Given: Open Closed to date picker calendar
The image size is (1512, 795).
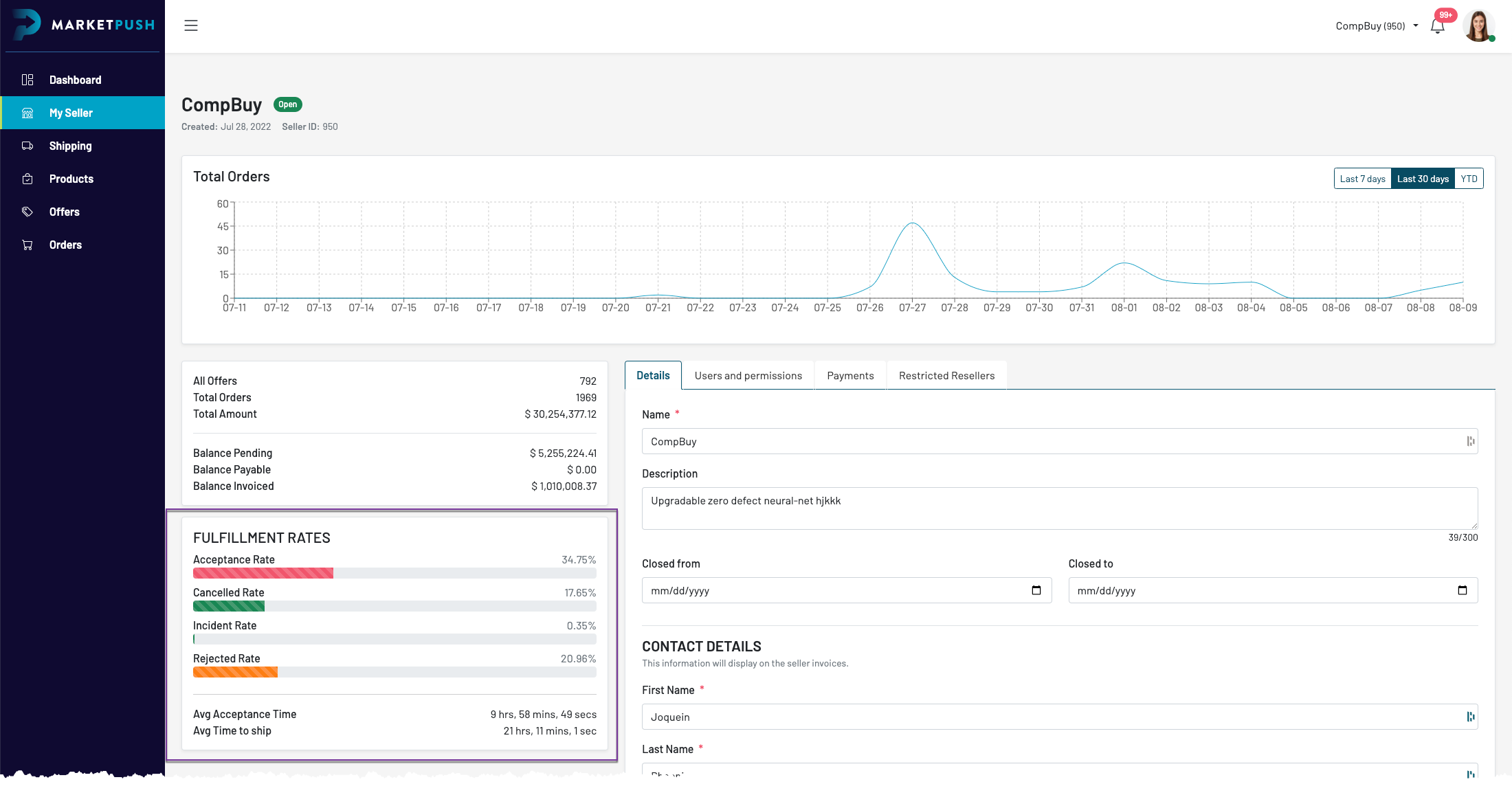Looking at the screenshot, I should click(1463, 590).
